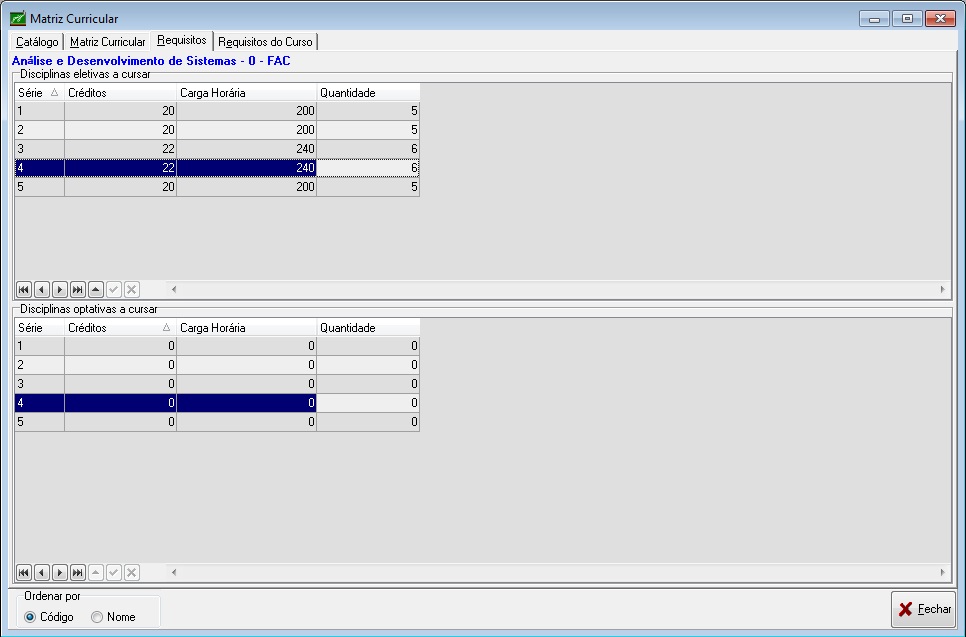Go to next record in optativas navigator
This screenshot has width=966, height=637.
click(60, 572)
